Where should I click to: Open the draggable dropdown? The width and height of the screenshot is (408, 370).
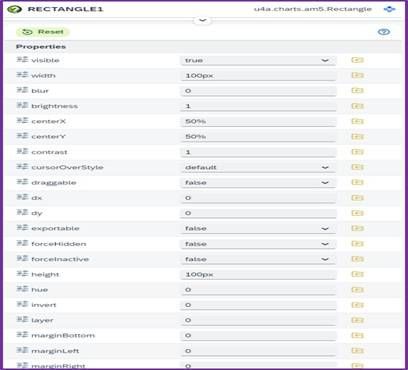coord(258,183)
